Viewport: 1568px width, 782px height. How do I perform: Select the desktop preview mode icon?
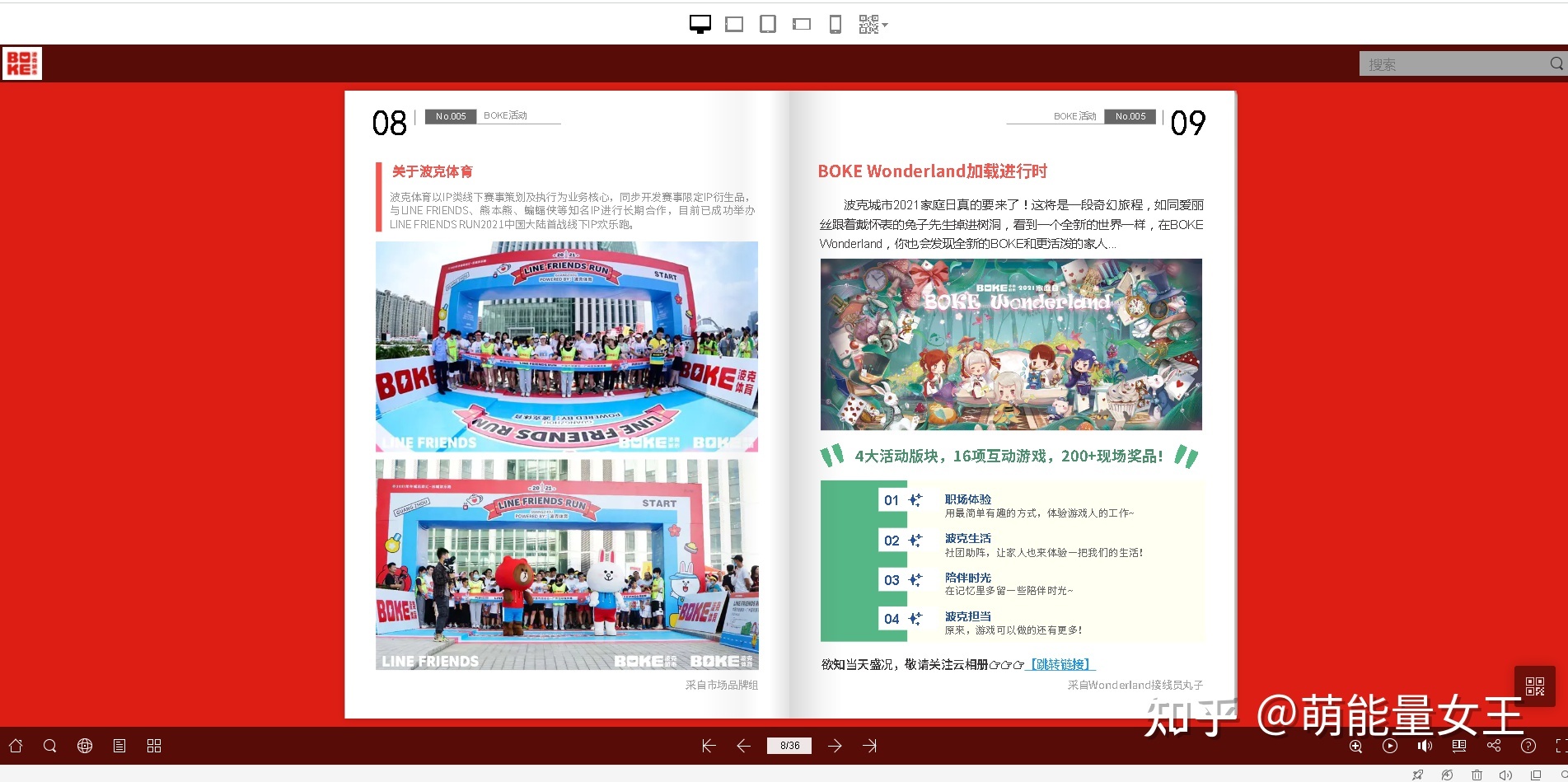[x=700, y=25]
